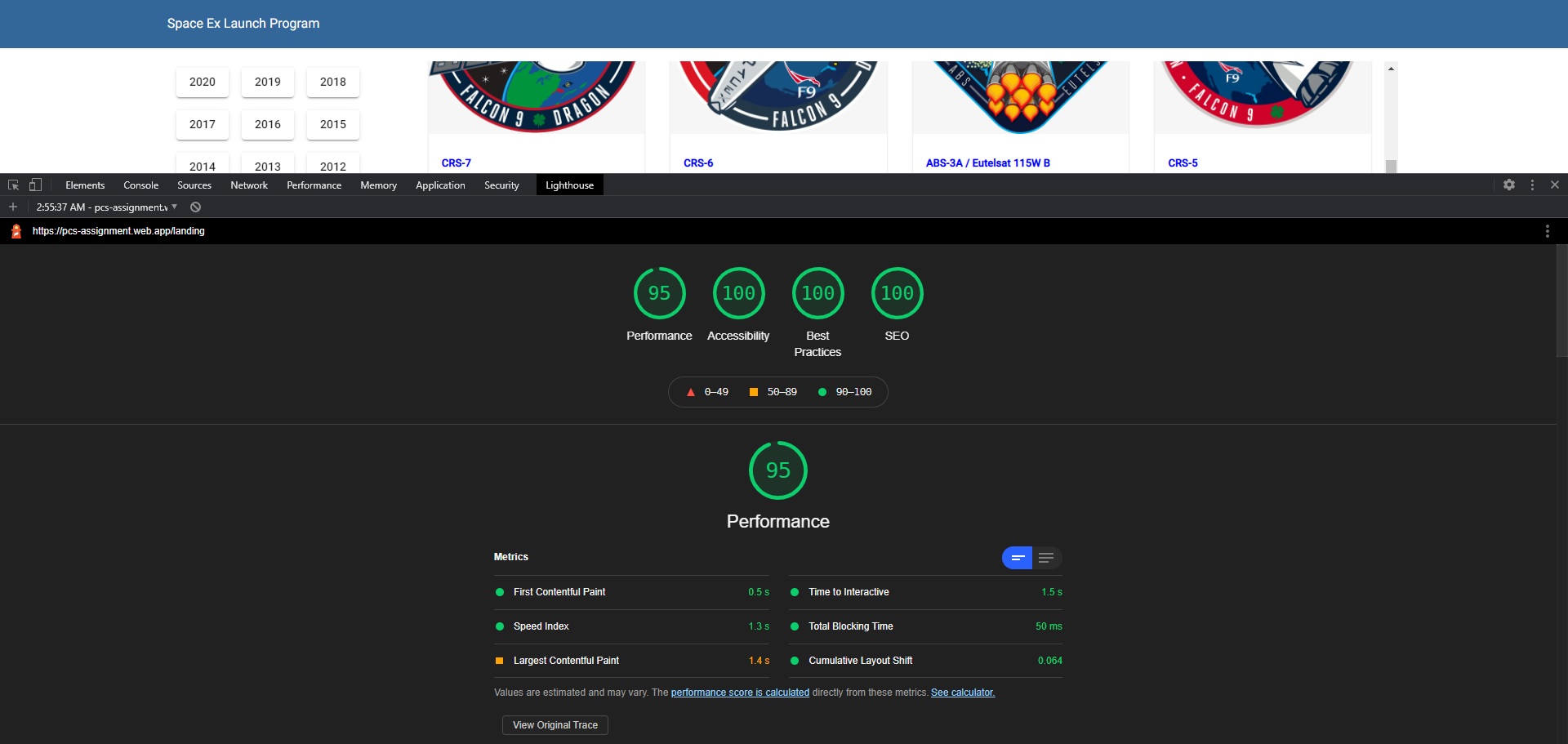Image resolution: width=1568 pixels, height=744 pixels.
Task: Switch to the Elements tab
Action: pos(85,185)
